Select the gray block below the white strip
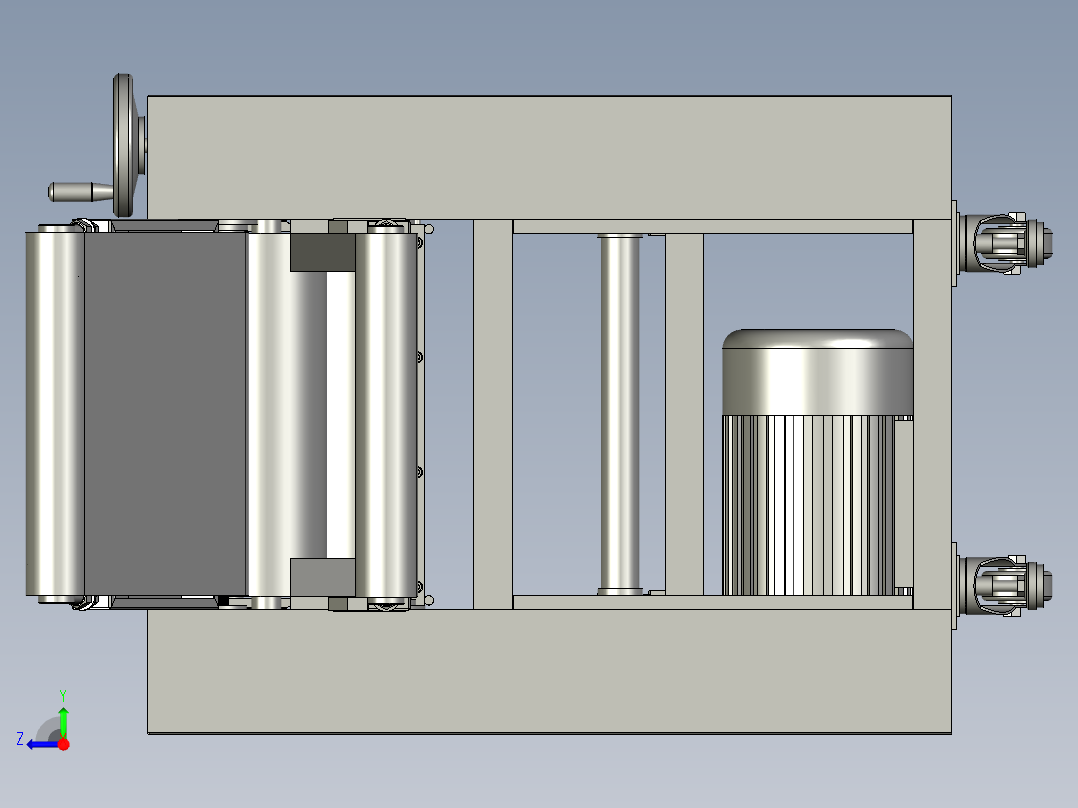The width and height of the screenshot is (1078, 808). [322, 577]
